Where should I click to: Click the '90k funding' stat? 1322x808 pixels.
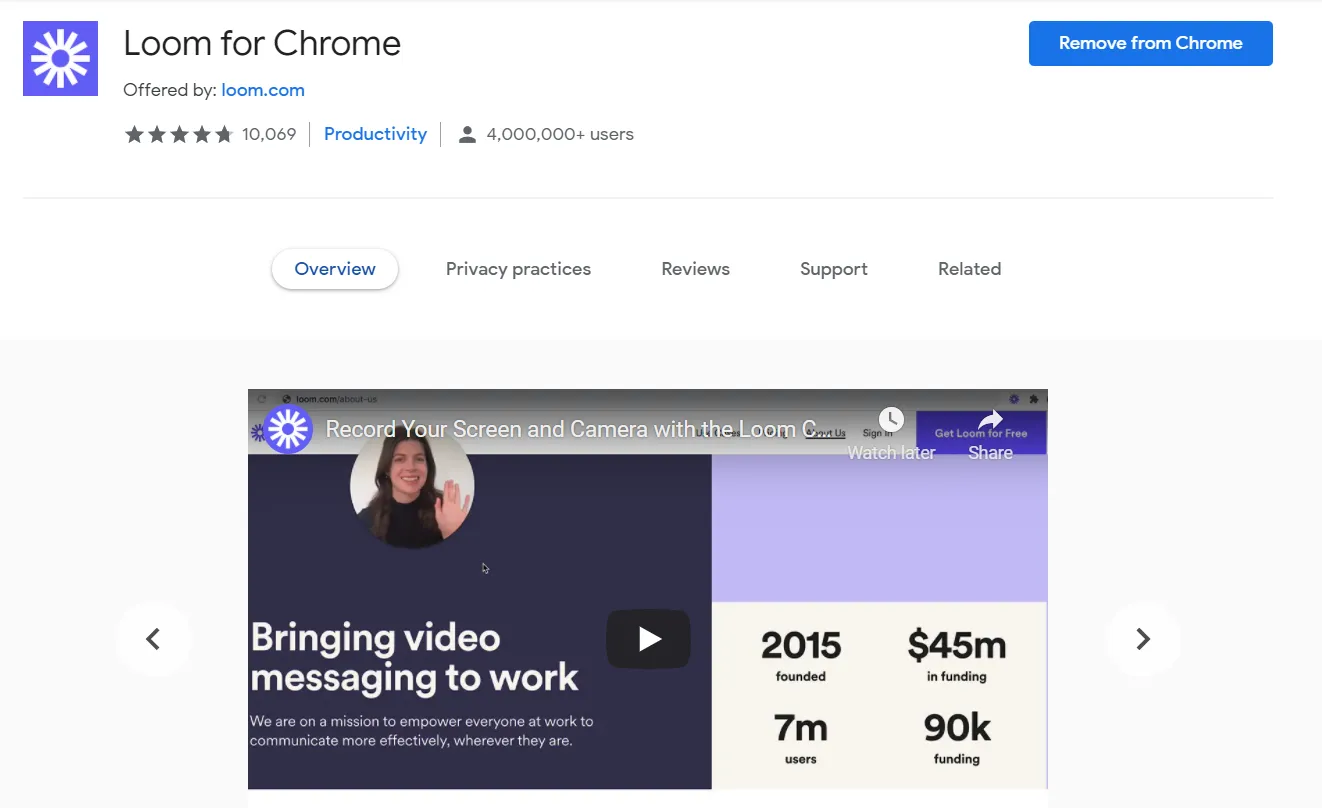[x=957, y=738]
